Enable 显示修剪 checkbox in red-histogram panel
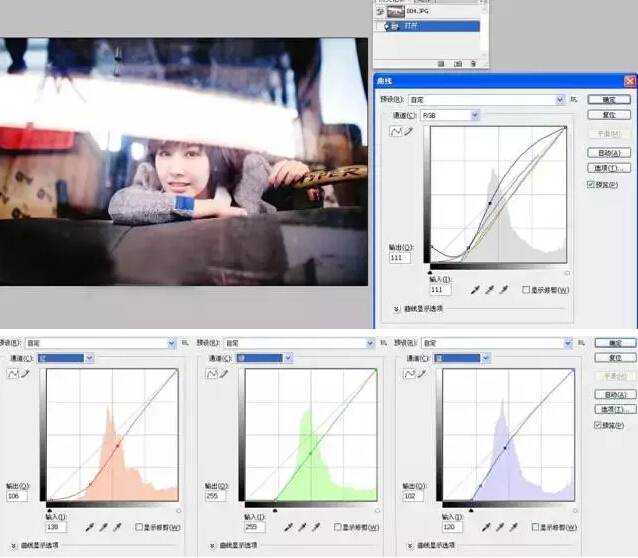This screenshot has width=638, height=558. pyautogui.click(x=139, y=527)
